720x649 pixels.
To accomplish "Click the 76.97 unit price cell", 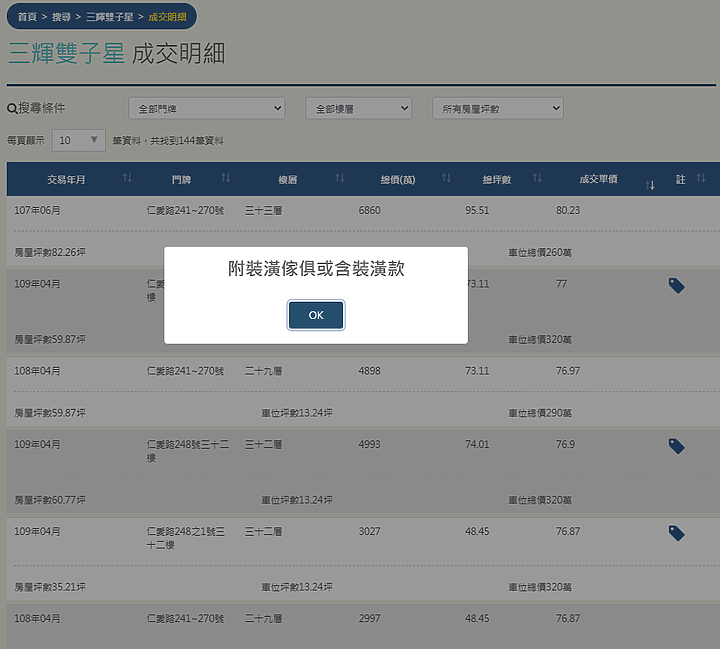I will click(568, 371).
